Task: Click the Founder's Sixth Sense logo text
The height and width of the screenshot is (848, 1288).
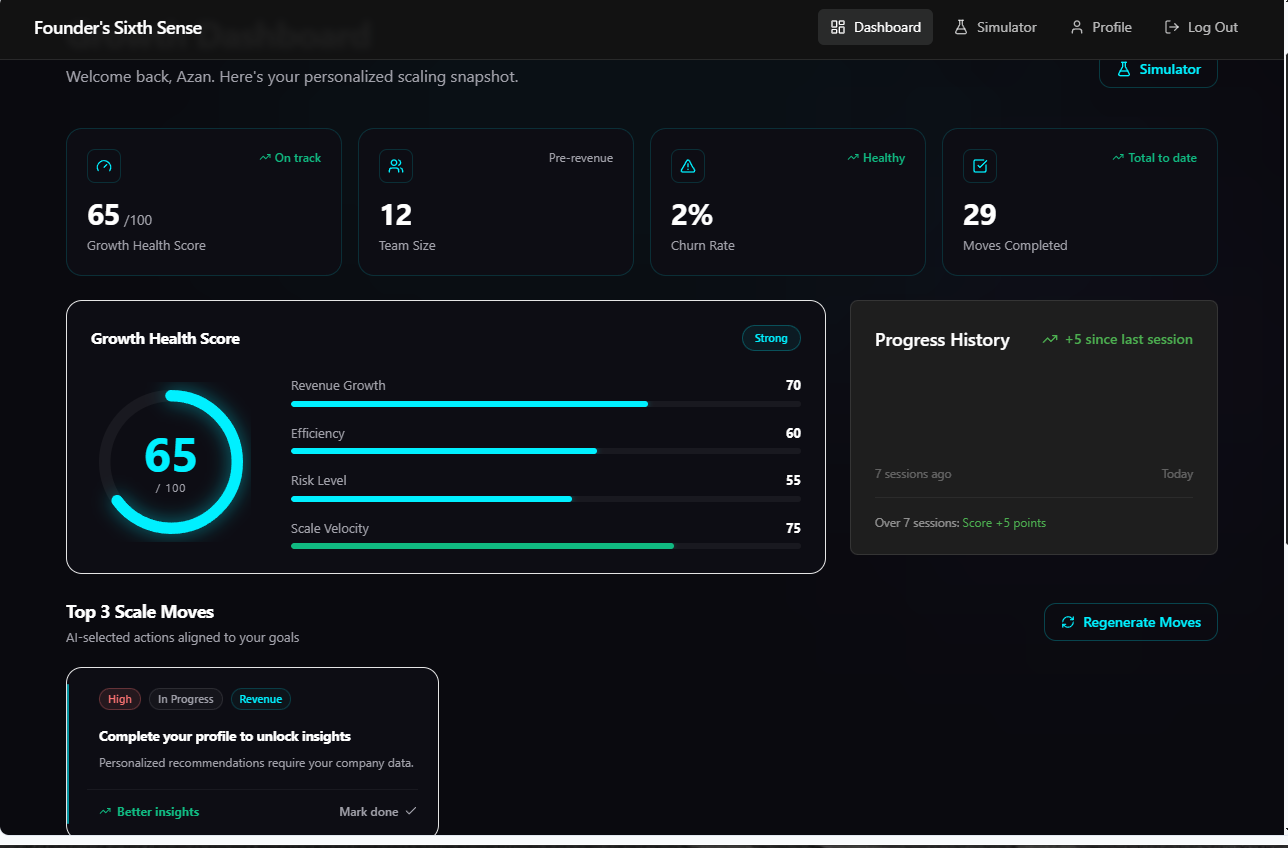Action: point(118,28)
